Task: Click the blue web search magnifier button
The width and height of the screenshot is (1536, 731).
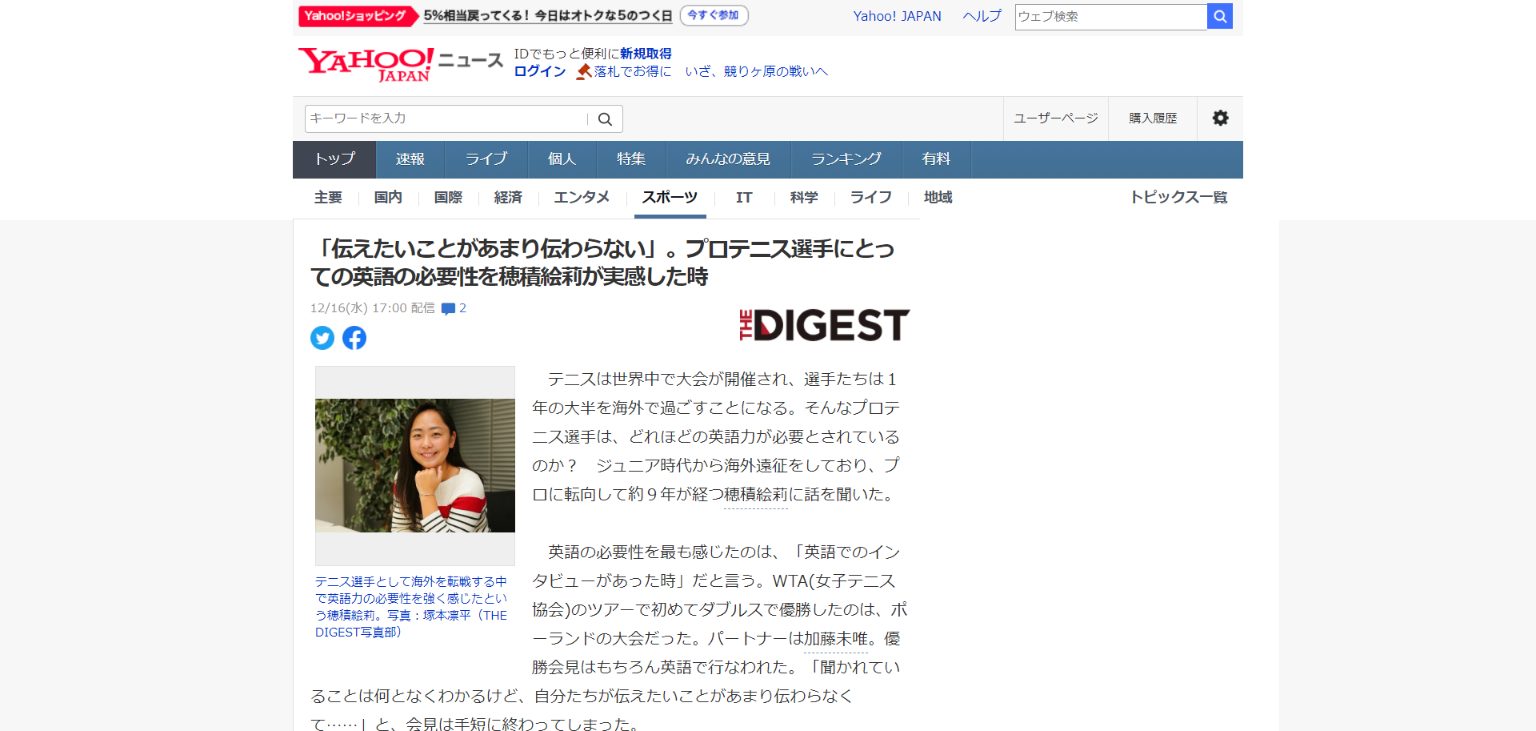Action: point(1220,16)
